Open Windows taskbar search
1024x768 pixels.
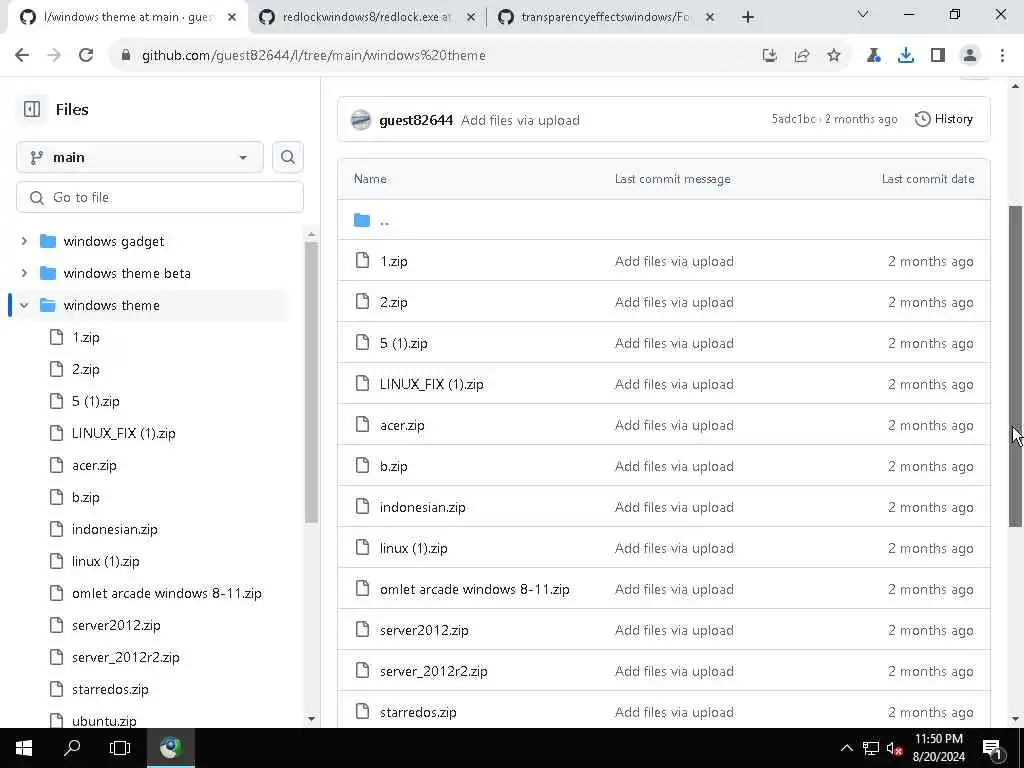pos(72,748)
